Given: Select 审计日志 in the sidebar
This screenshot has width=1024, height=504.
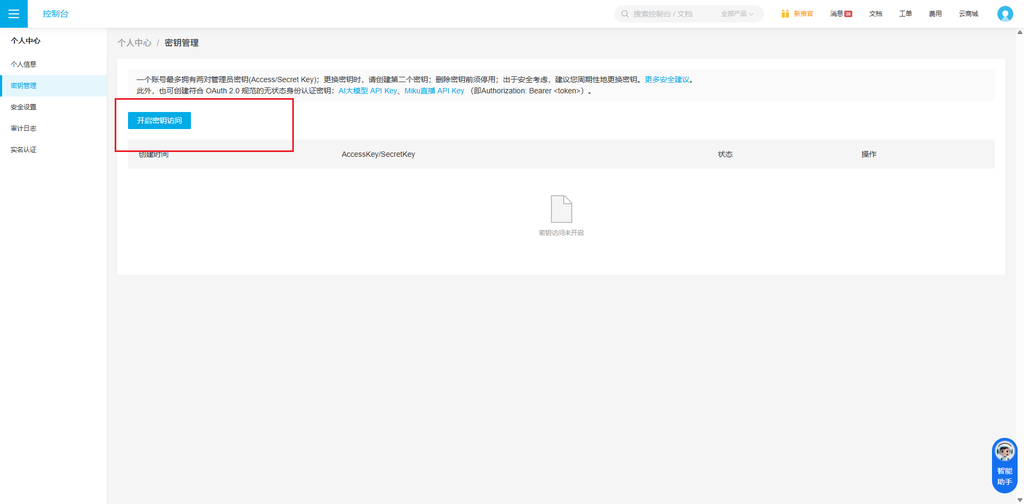Looking at the screenshot, I should tap(53, 129).
